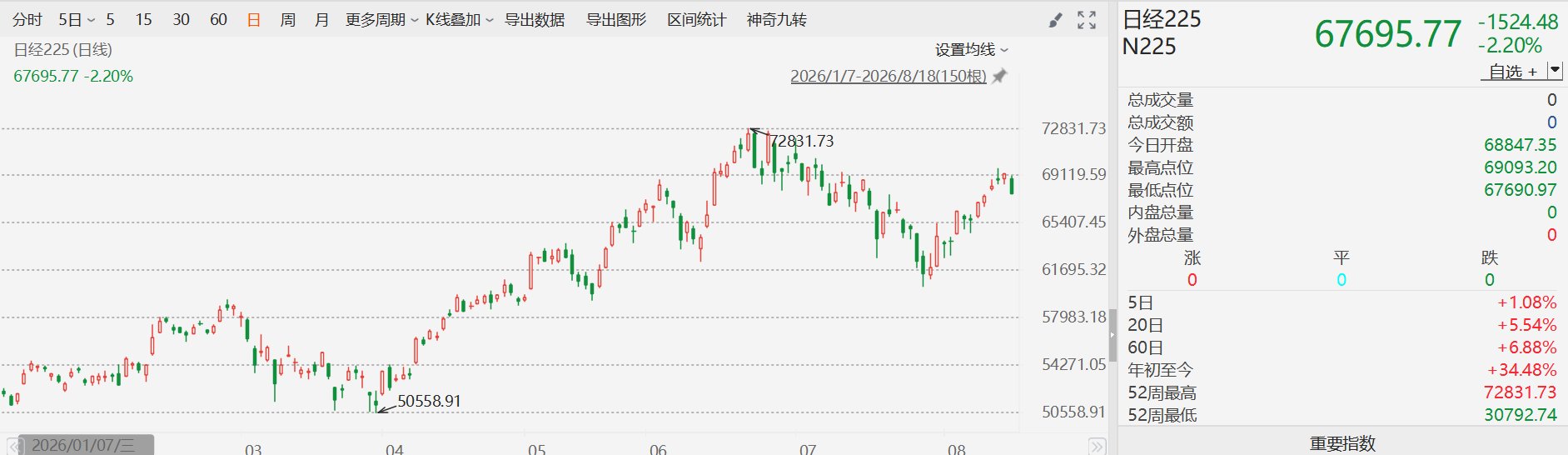Click the 2026/01/07 date scrollbar thumb
The image size is (1568, 455).
[x=87, y=445]
